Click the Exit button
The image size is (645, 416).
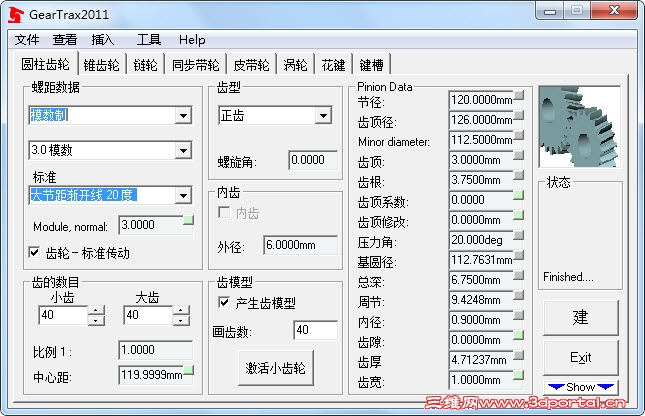580,358
